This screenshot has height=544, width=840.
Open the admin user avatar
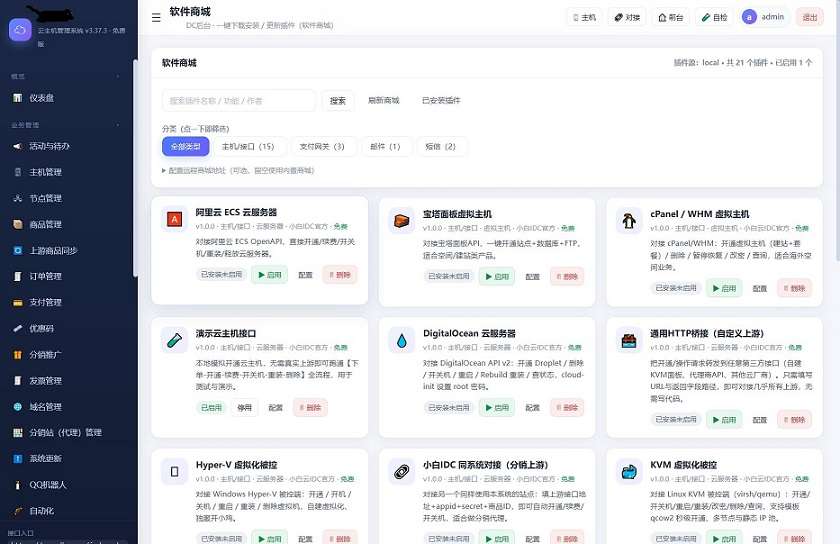(749, 17)
